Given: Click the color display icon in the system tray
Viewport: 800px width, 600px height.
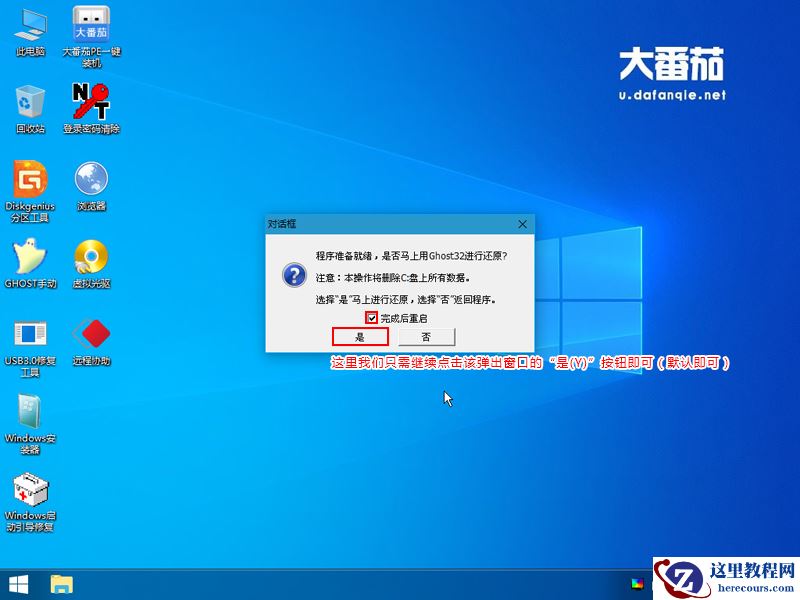Looking at the screenshot, I should (x=637, y=583).
